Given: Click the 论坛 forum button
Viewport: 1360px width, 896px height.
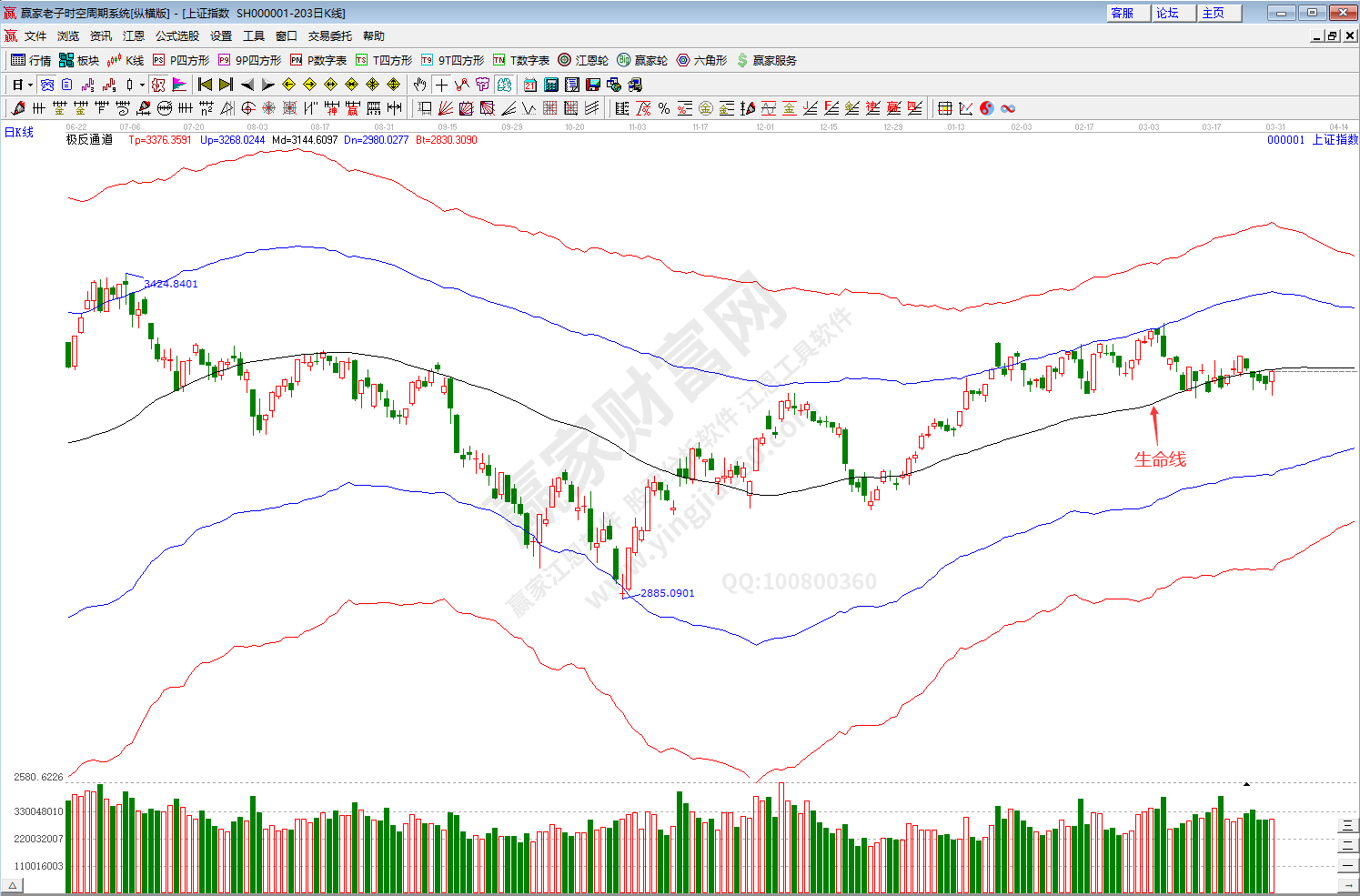Looking at the screenshot, I should click(1167, 13).
